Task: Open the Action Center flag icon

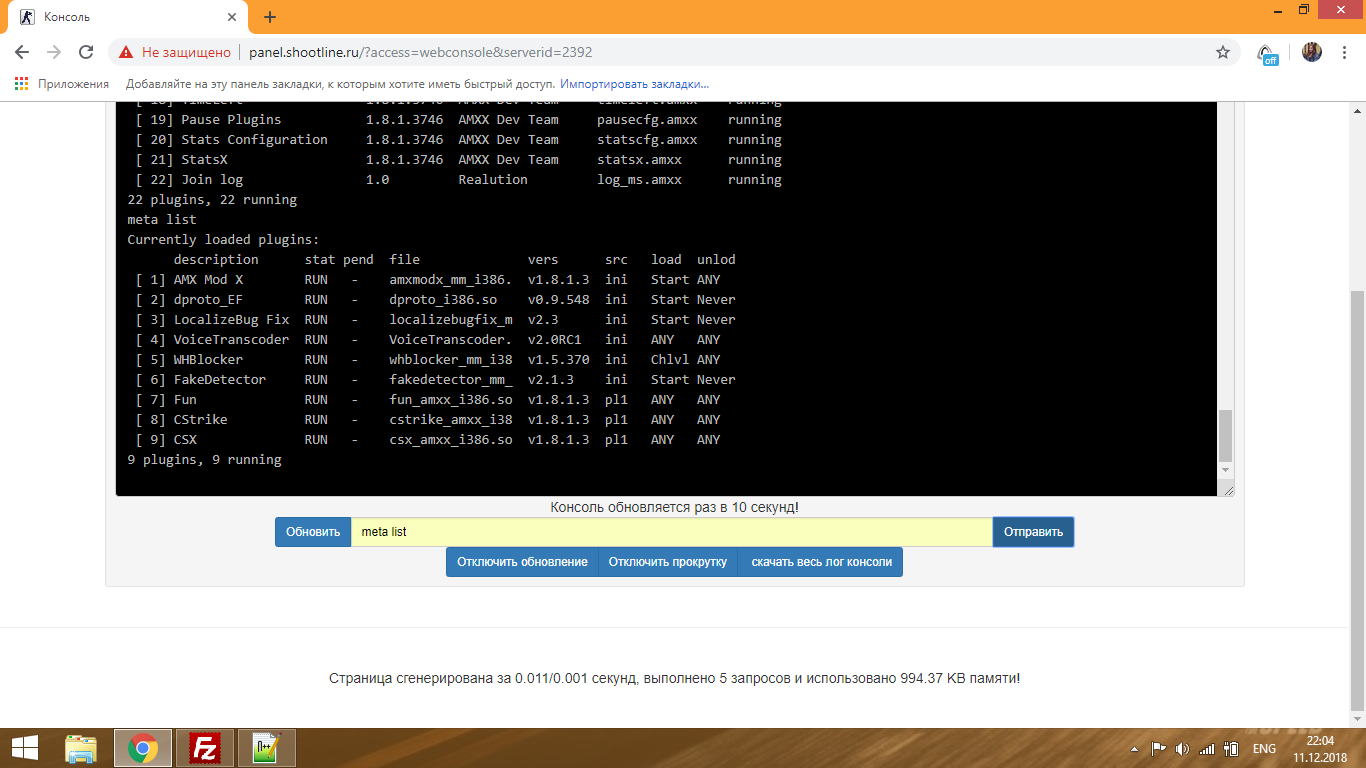Action: click(x=1159, y=749)
